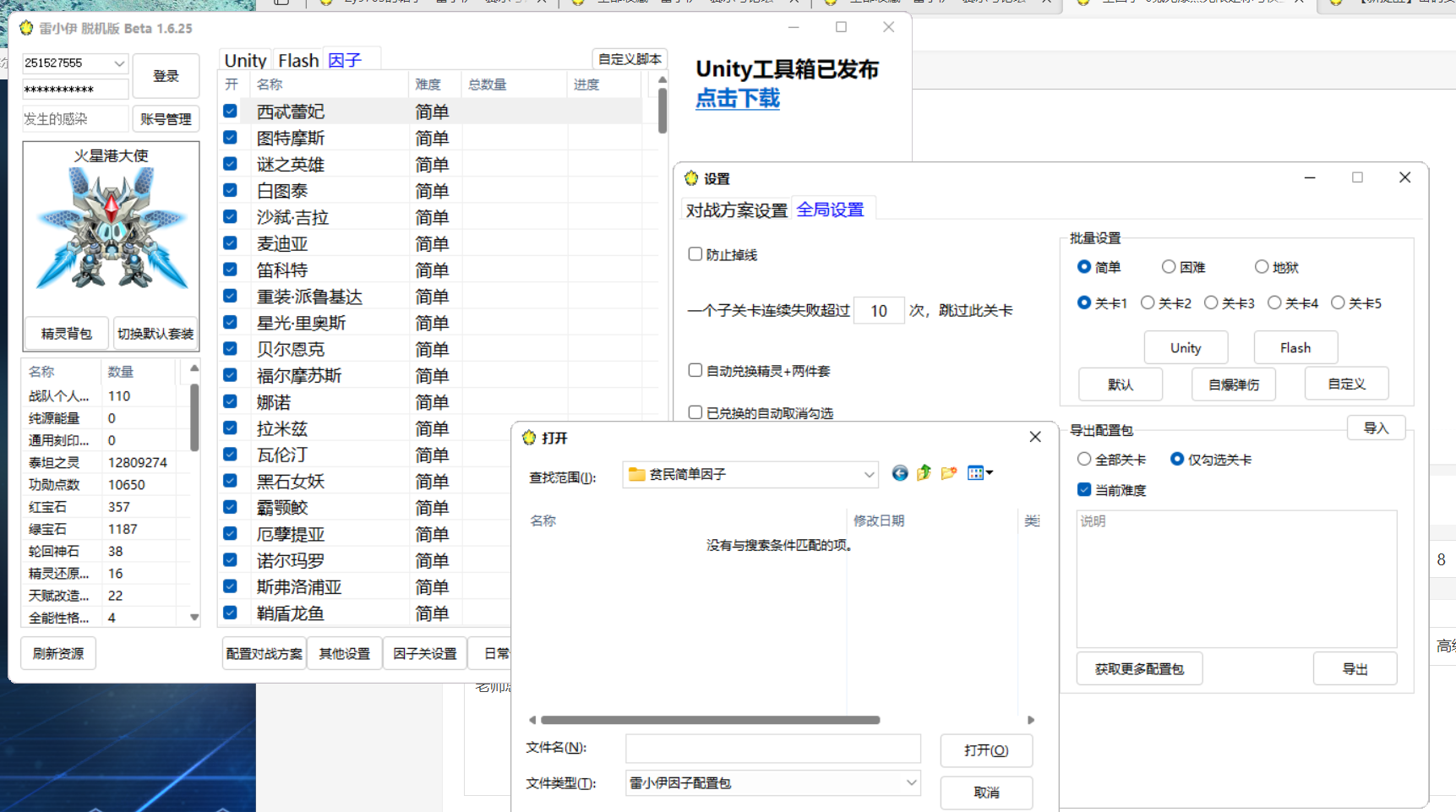Click the back navigation arrow in the Open dialog
The image size is (1456, 812).
(x=899, y=473)
